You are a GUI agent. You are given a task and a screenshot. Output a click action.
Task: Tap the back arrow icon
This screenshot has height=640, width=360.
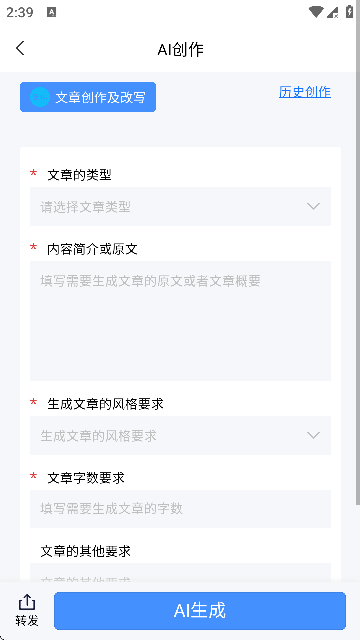pos(20,48)
